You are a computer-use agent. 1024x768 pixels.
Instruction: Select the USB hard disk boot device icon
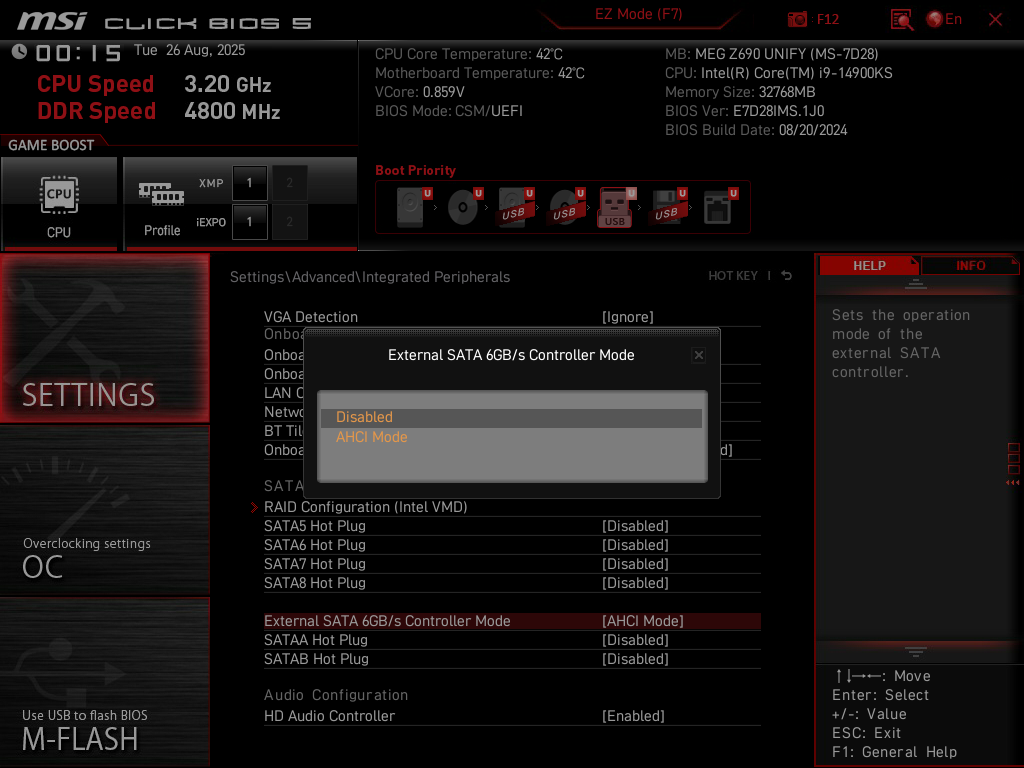(x=516, y=207)
